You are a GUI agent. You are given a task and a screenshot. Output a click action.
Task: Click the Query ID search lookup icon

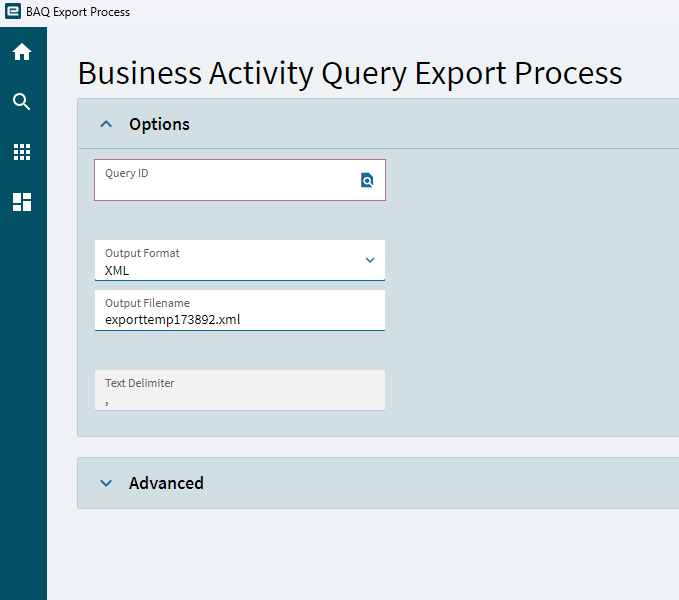367,180
